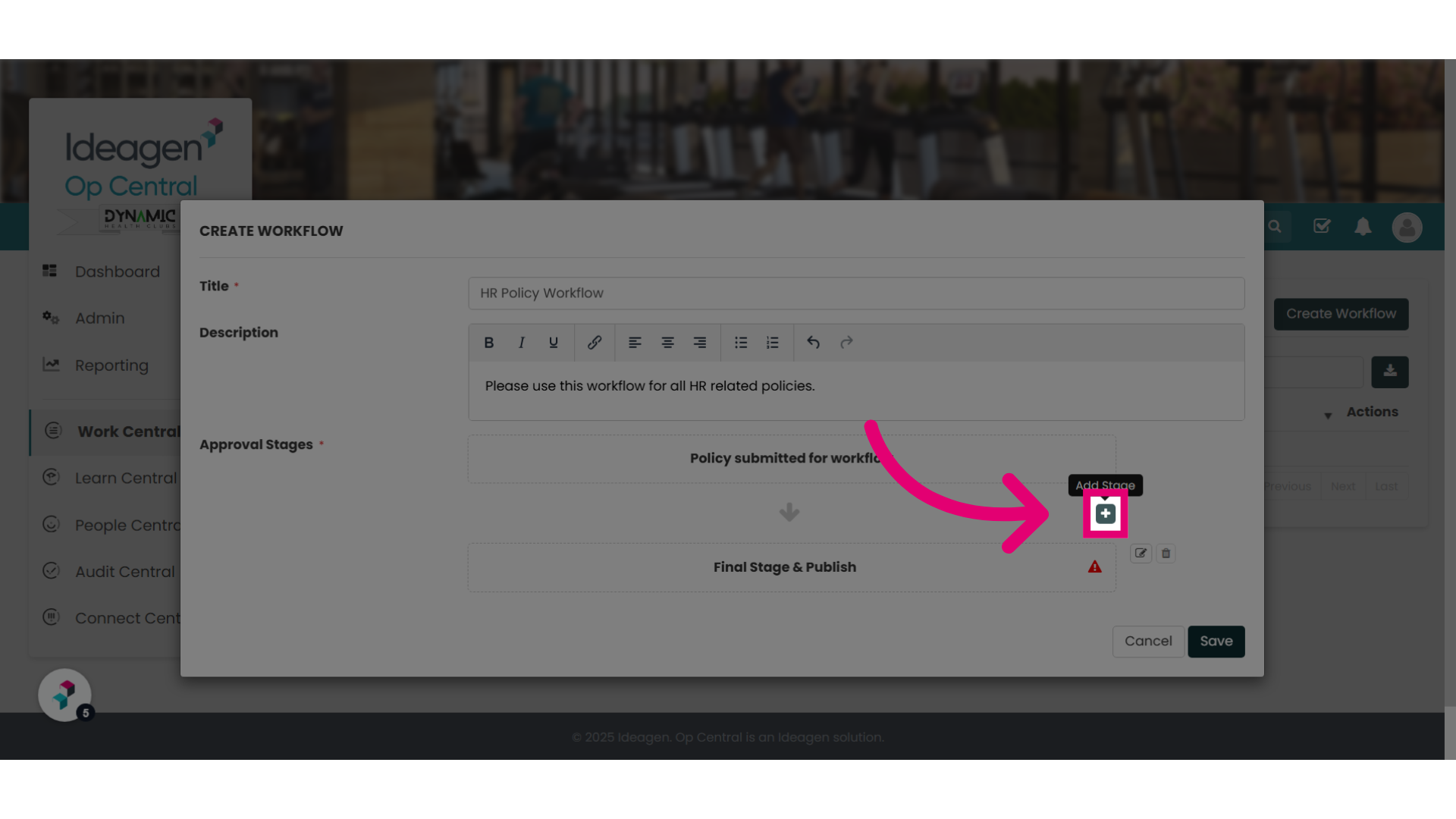This screenshot has height=819, width=1456.
Task: Save the new workflow
Action: click(1216, 642)
